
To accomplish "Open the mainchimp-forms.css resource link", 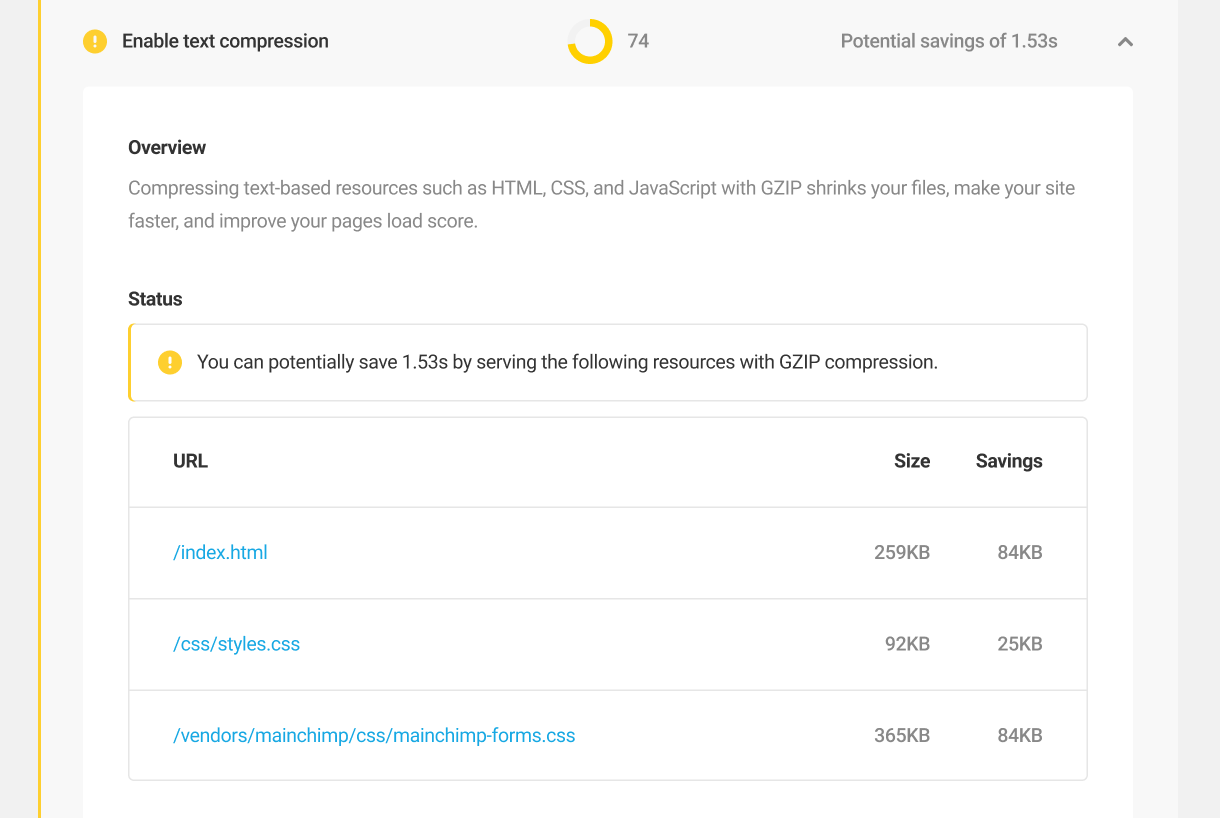I will point(373,735).
